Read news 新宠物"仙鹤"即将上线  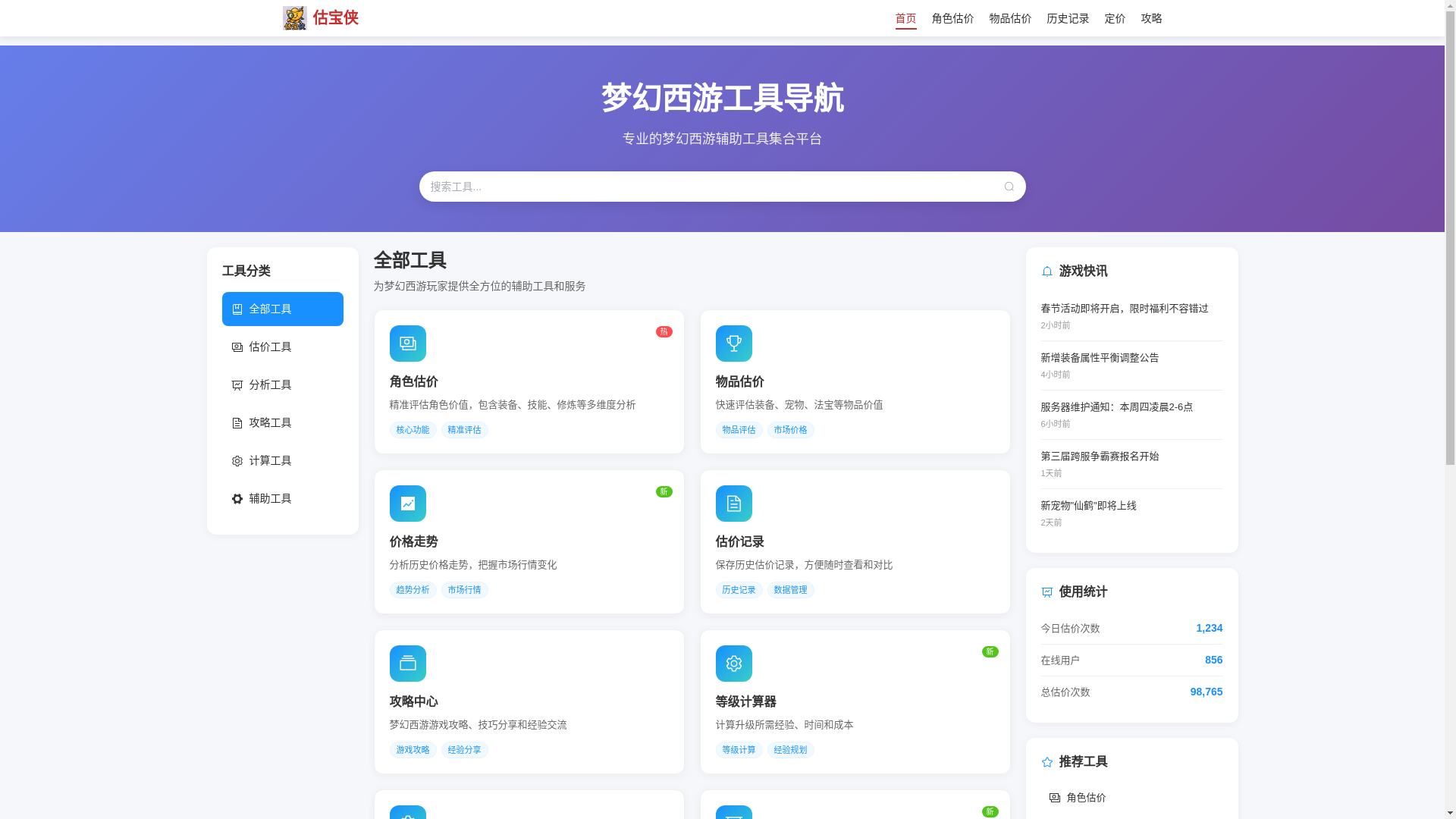pyautogui.click(x=1088, y=506)
